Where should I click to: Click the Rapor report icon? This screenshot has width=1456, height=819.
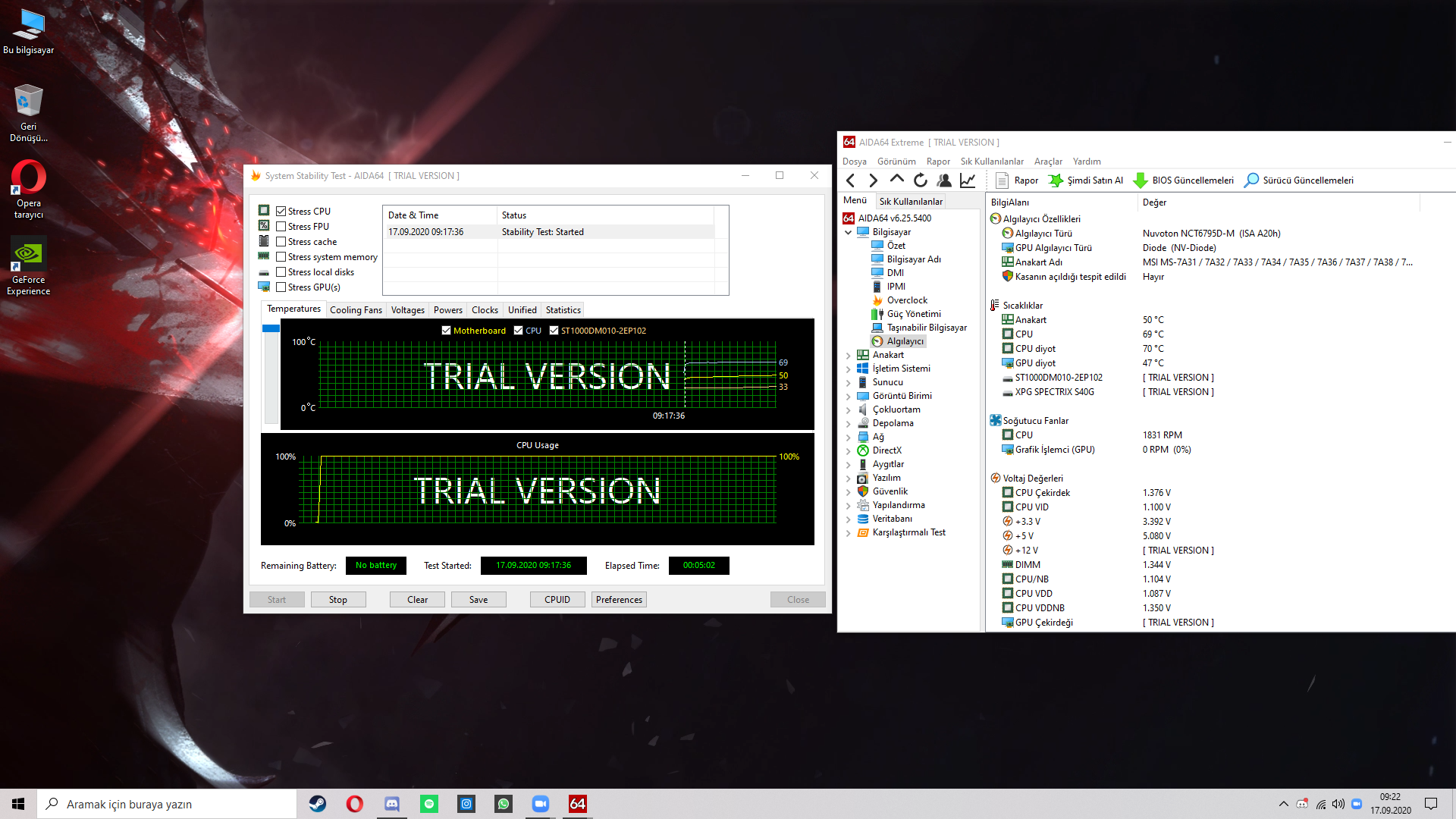[1002, 180]
